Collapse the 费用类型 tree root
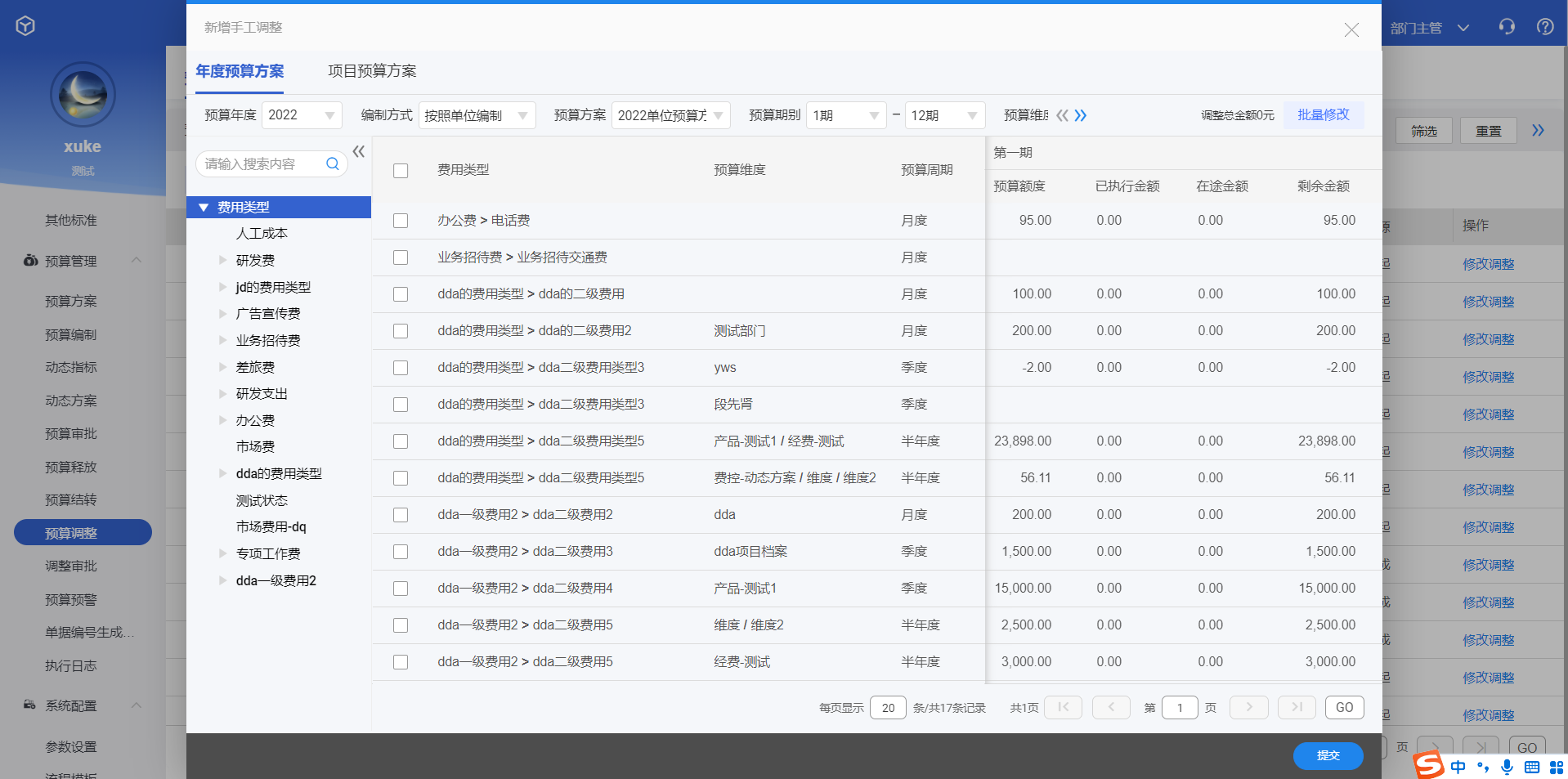 click(x=204, y=207)
